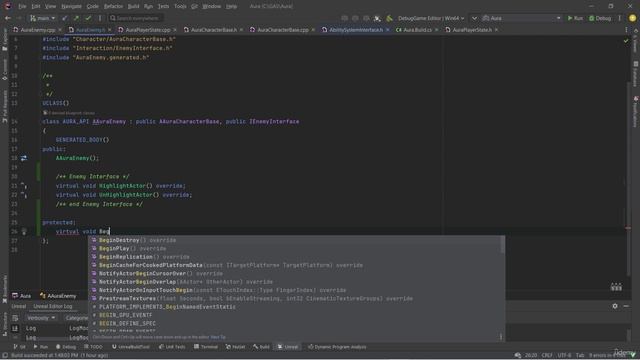This screenshot has width=640, height=360.
Task: Click the Run button
Action: [x=575, y=18]
